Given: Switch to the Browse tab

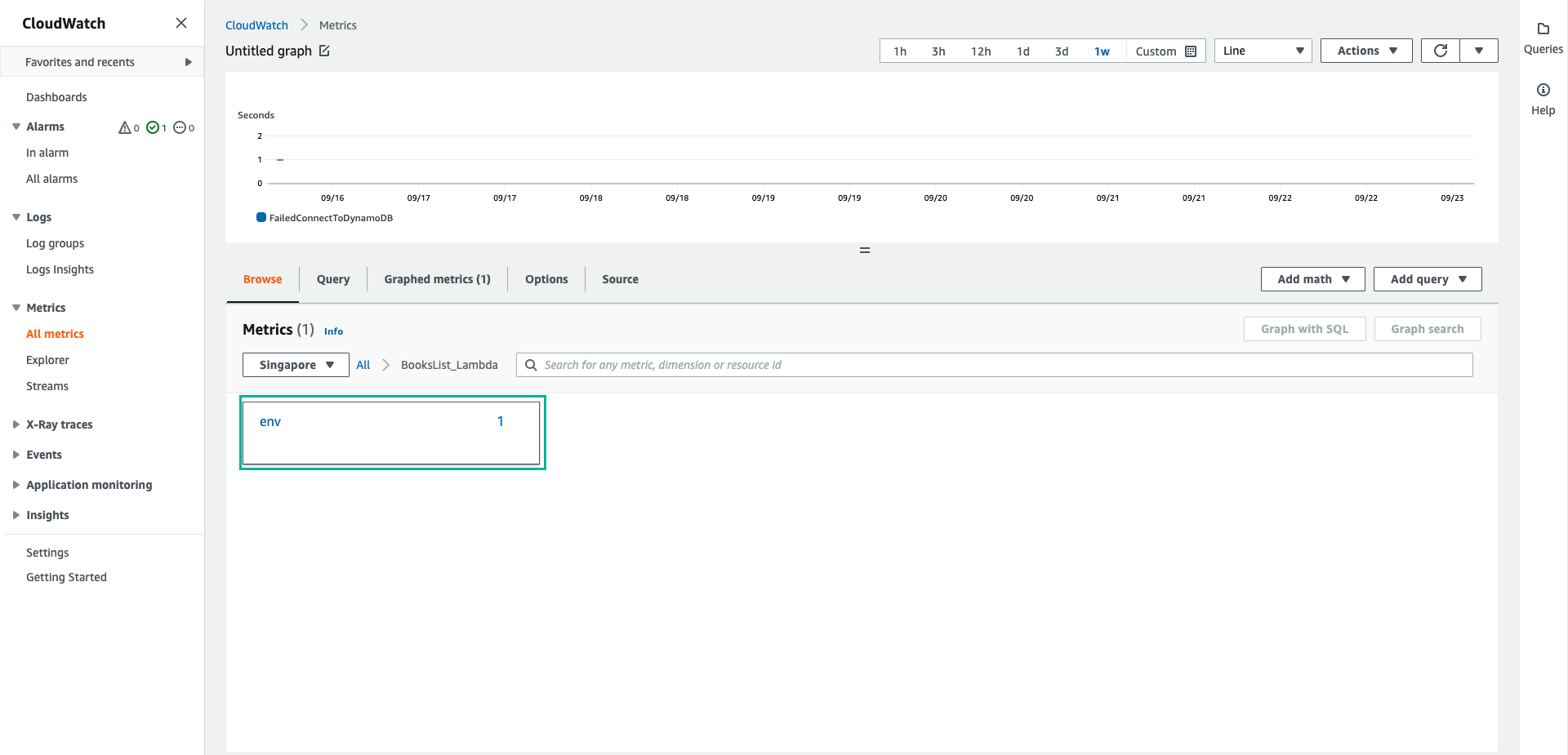Looking at the screenshot, I should click(262, 279).
